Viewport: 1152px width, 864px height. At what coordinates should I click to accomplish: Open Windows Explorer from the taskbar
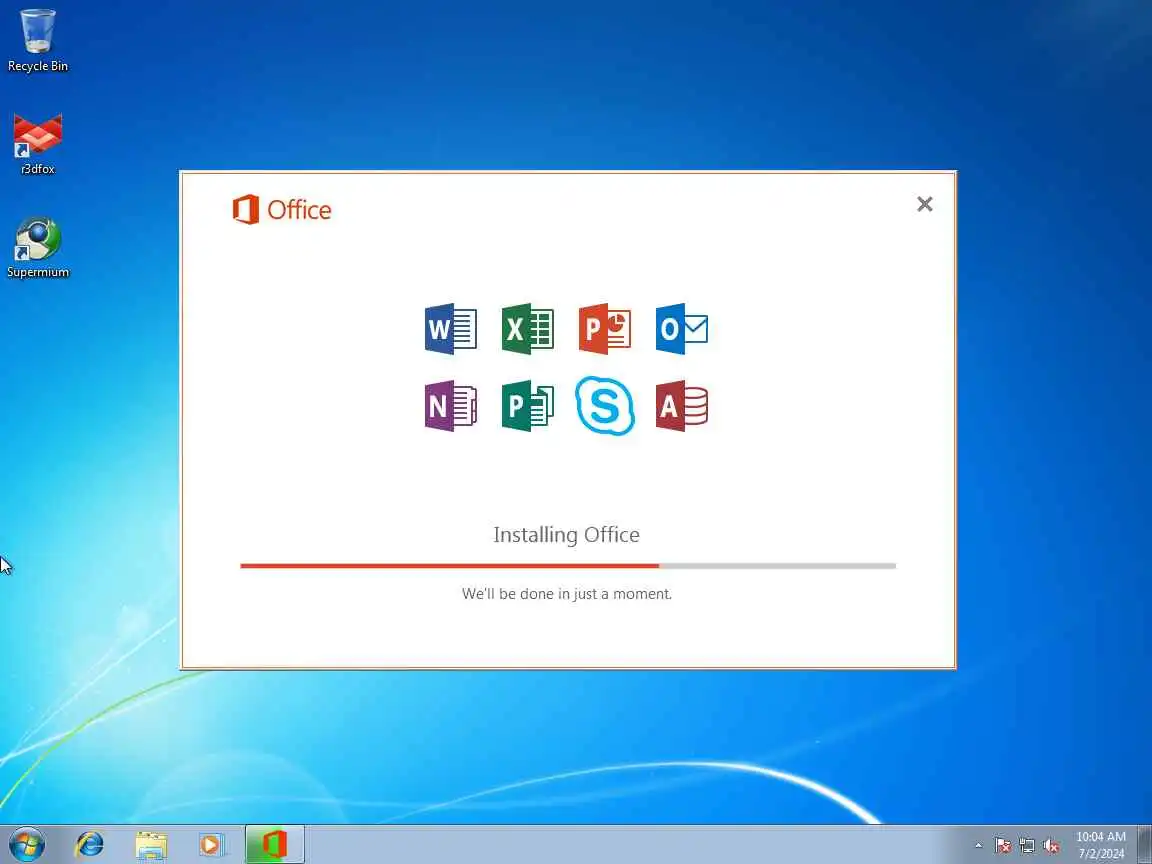(151, 845)
